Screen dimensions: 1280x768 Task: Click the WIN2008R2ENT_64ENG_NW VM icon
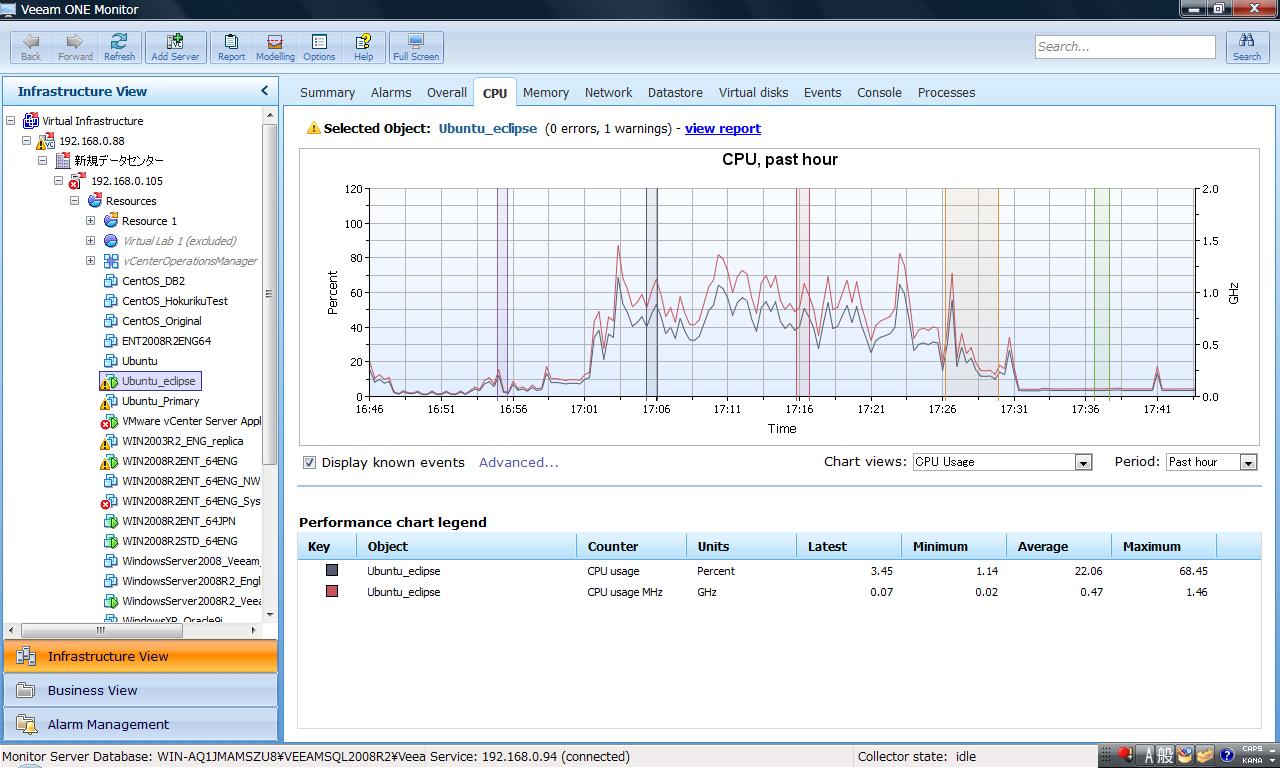coord(111,481)
